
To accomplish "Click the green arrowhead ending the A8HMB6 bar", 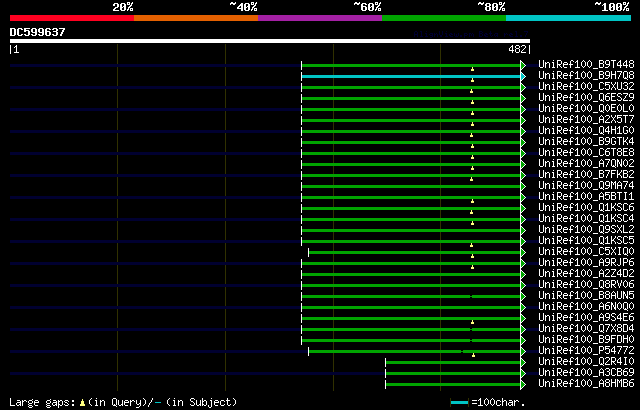I will coord(523,385).
